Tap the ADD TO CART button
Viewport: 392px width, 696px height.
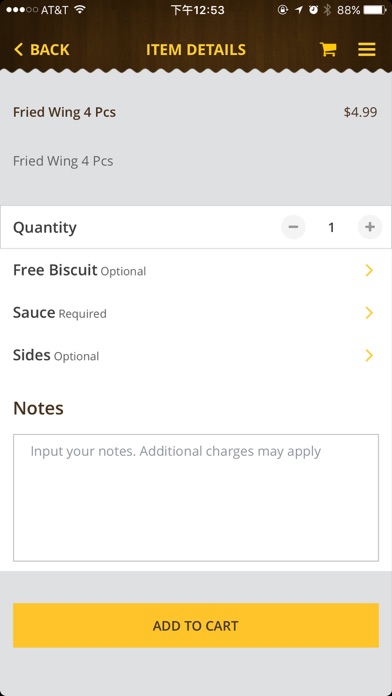click(x=196, y=625)
